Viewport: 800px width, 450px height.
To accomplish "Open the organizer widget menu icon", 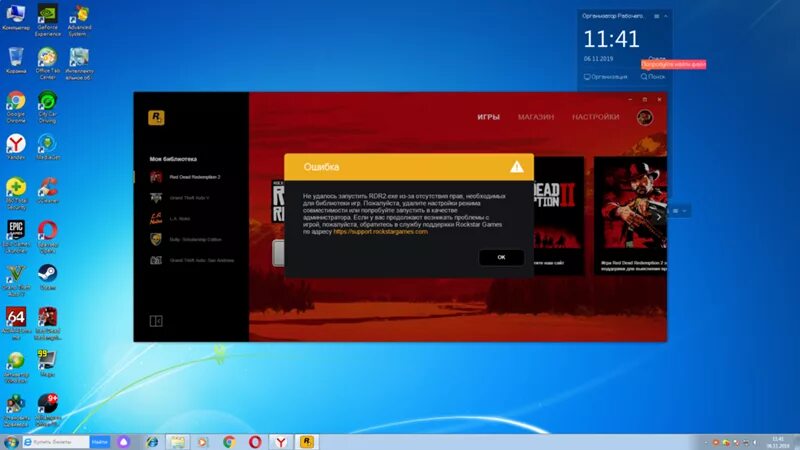I will [656, 16].
